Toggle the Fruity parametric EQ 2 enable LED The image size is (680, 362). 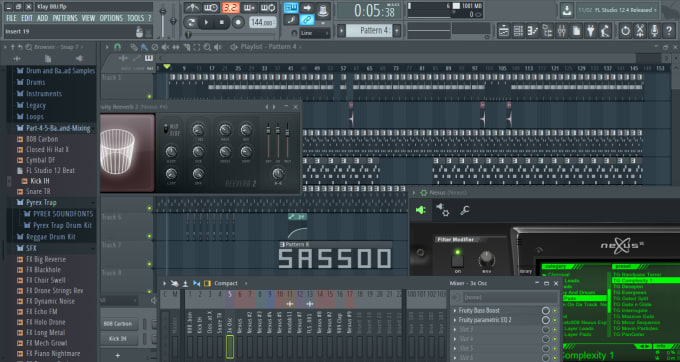point(555,320)
